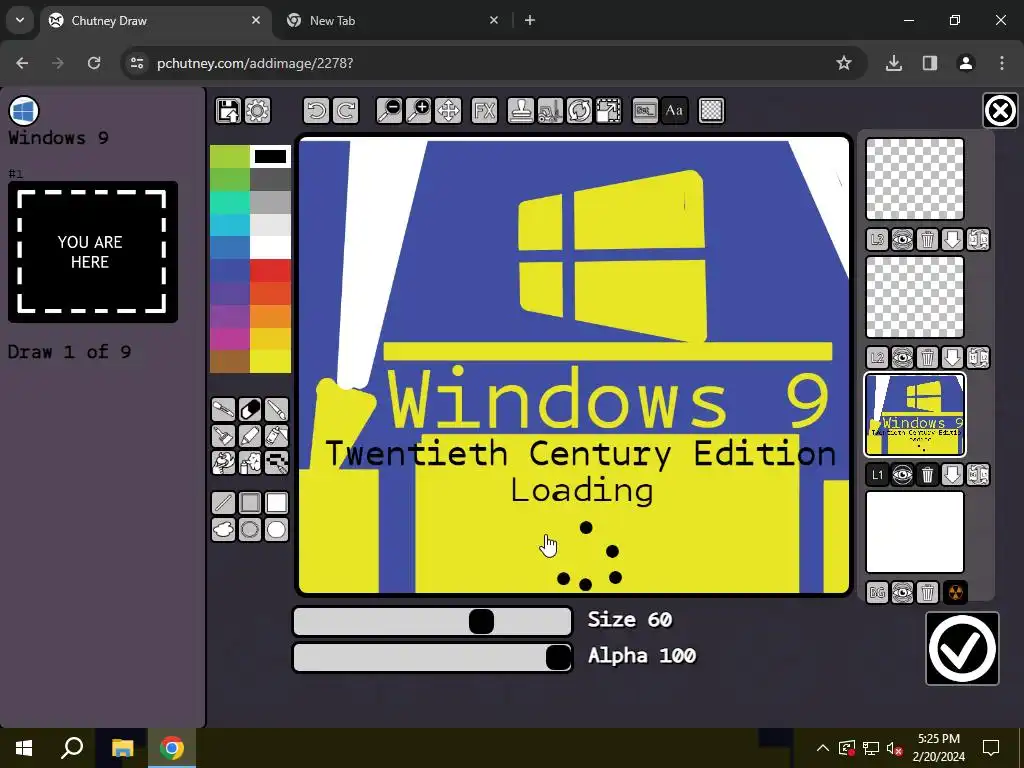This screenshot has width=1024, height=768.
Task: Delete layer L2 with its trash icon
Action: point(927,357)
